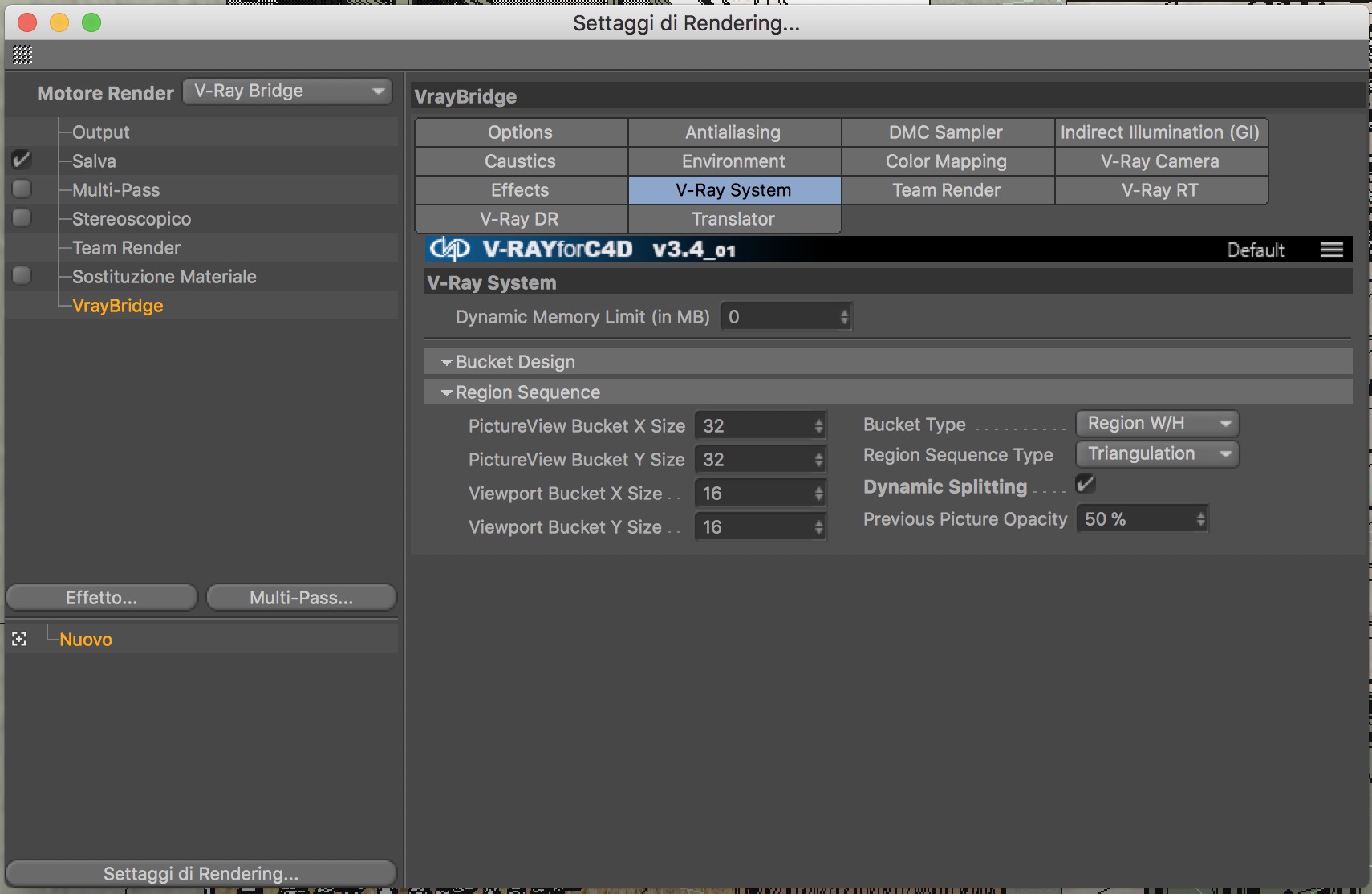Open the Team Render tab
Screen dimensions: 1372x894
[948, 190]
